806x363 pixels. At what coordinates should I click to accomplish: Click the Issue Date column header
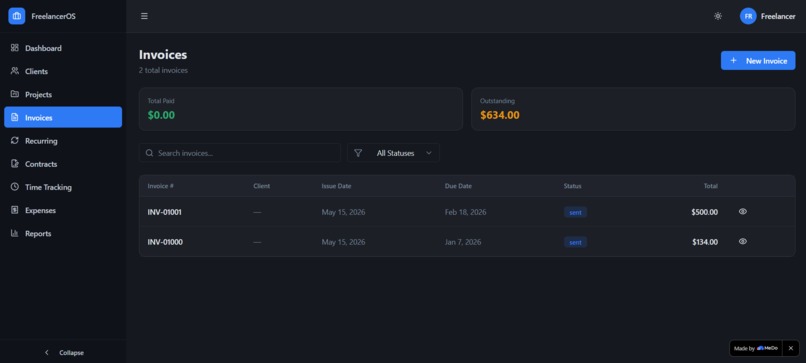click(336, 186)
